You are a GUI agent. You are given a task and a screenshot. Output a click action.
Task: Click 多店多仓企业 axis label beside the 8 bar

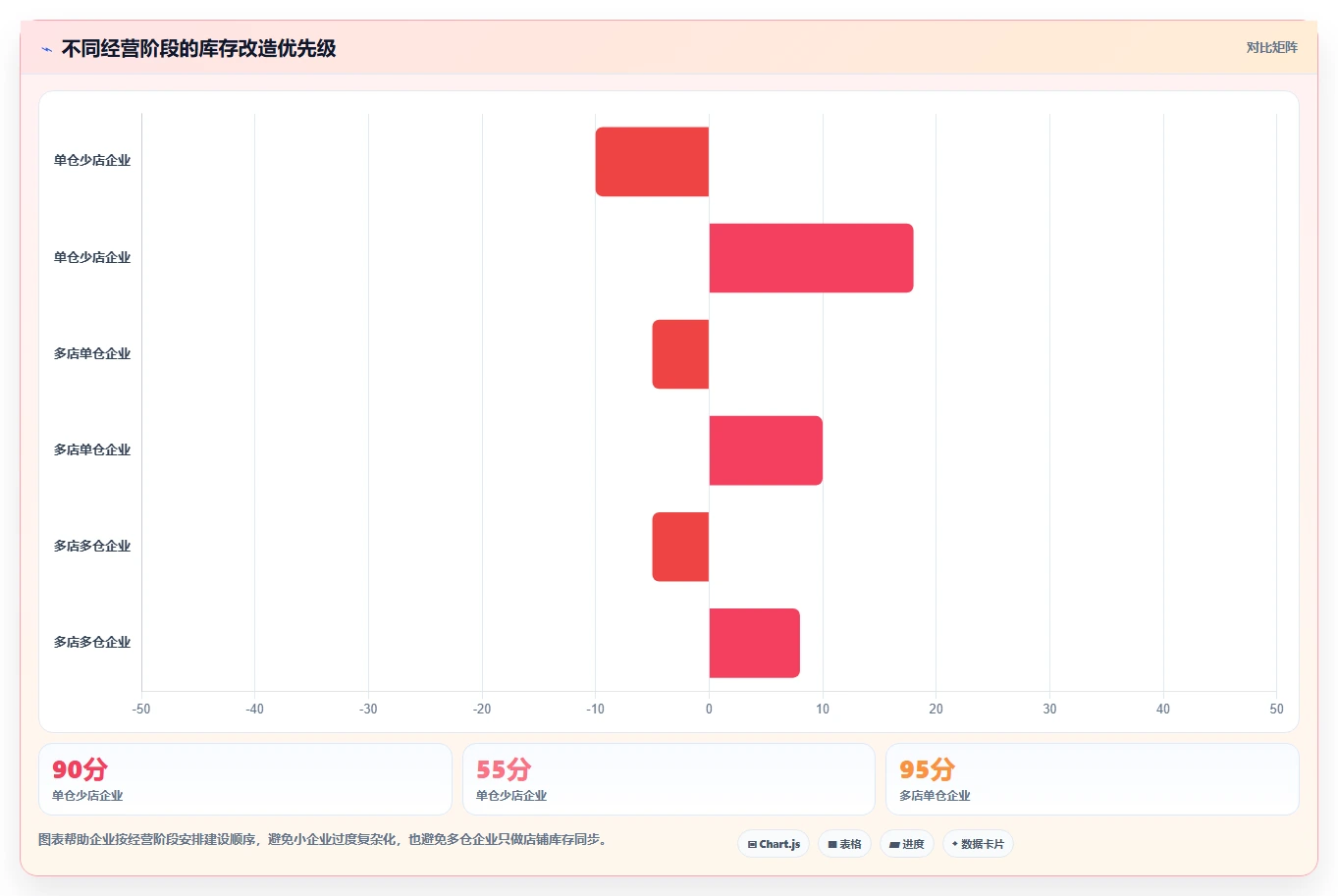(92, 643)
